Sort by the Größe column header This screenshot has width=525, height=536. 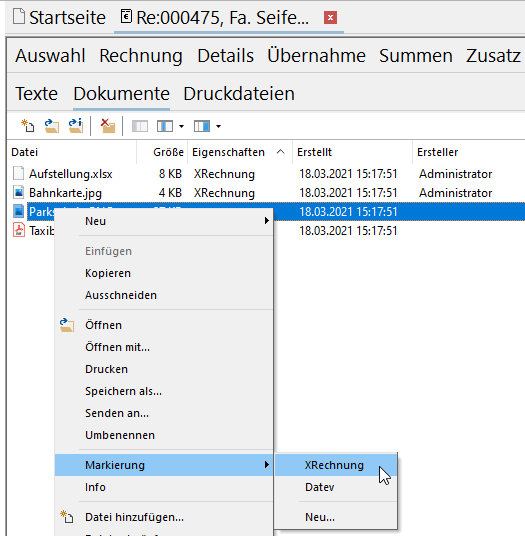[x=162, y=152]
